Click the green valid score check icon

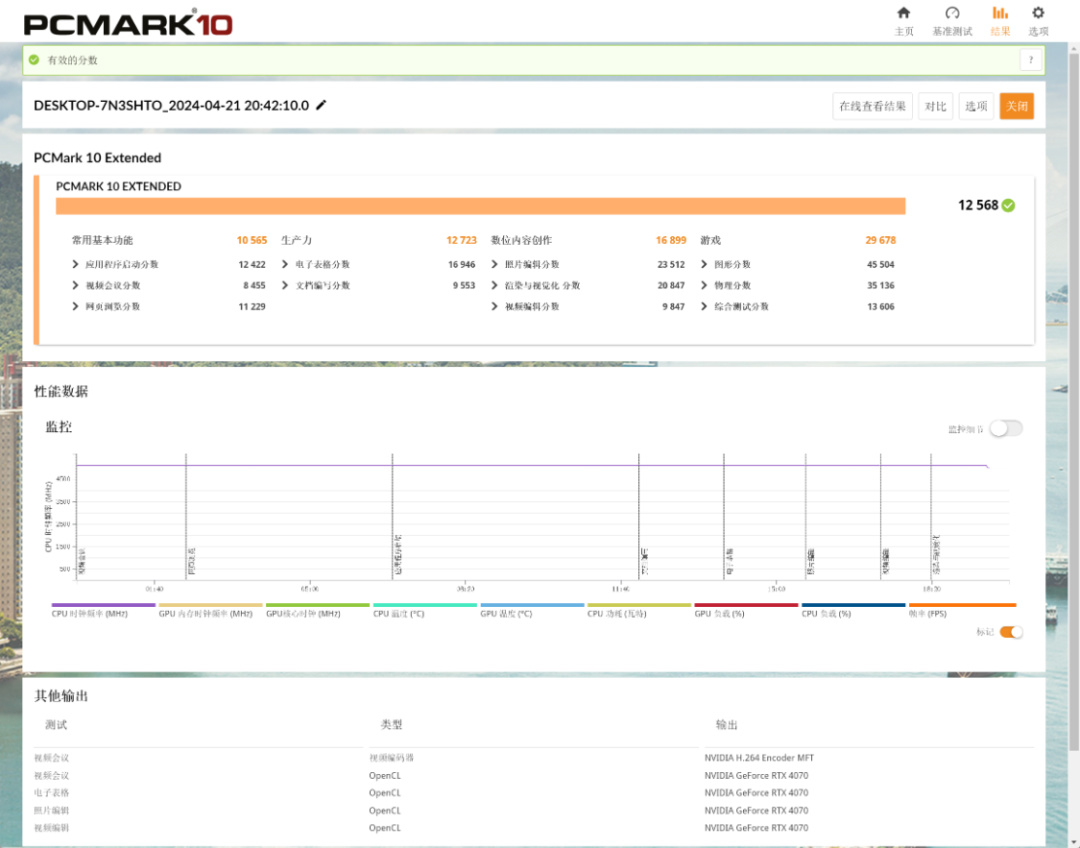[34, 60]
